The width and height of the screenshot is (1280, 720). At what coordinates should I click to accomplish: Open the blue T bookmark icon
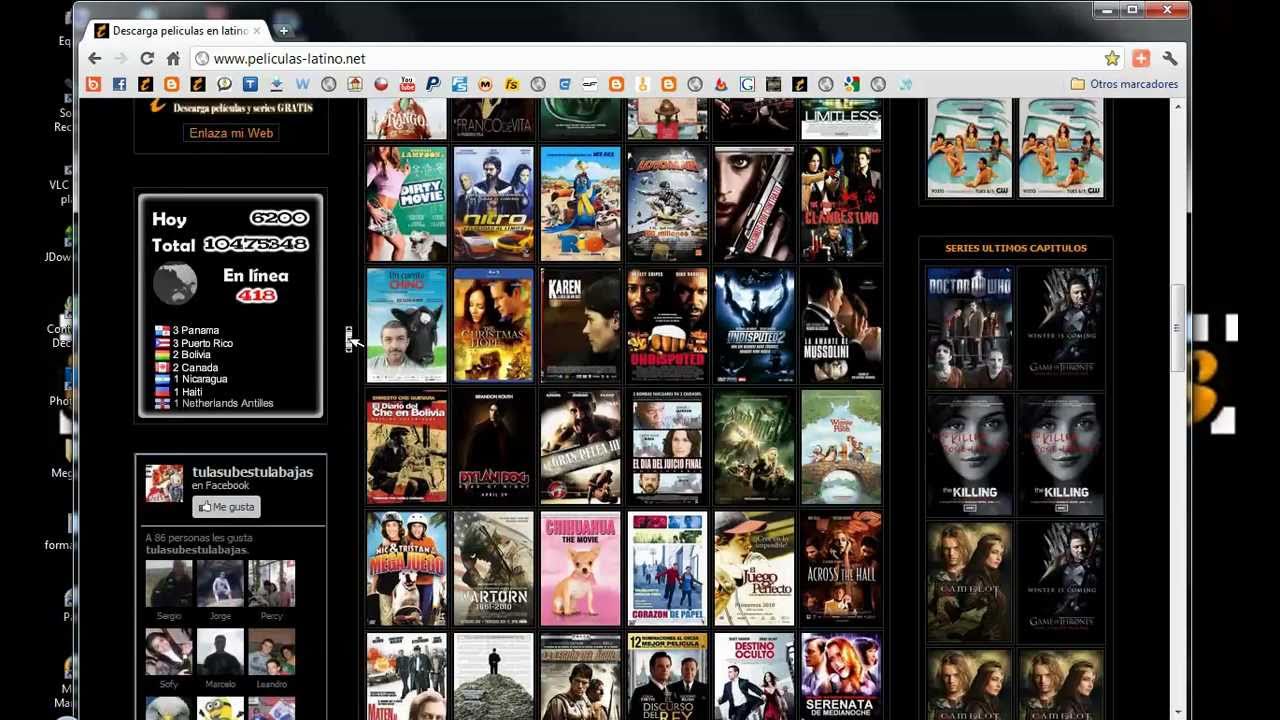(x=250, y=84)
